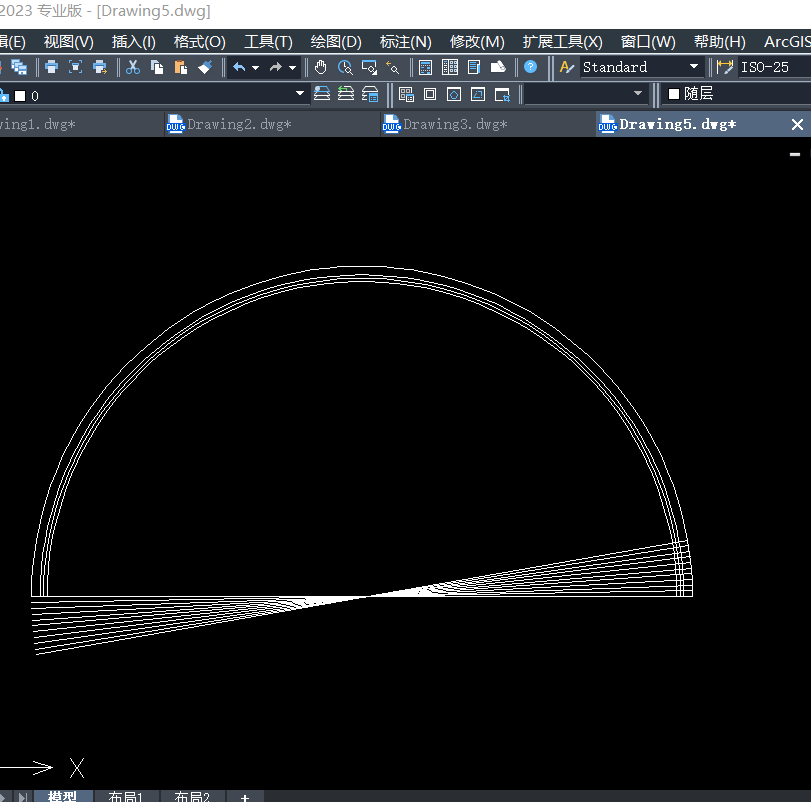The height and width of the screenshot is (802, 811).
Task: Click the viewports dialog icon
Action: pyautogui.click(x=406, y=94)
